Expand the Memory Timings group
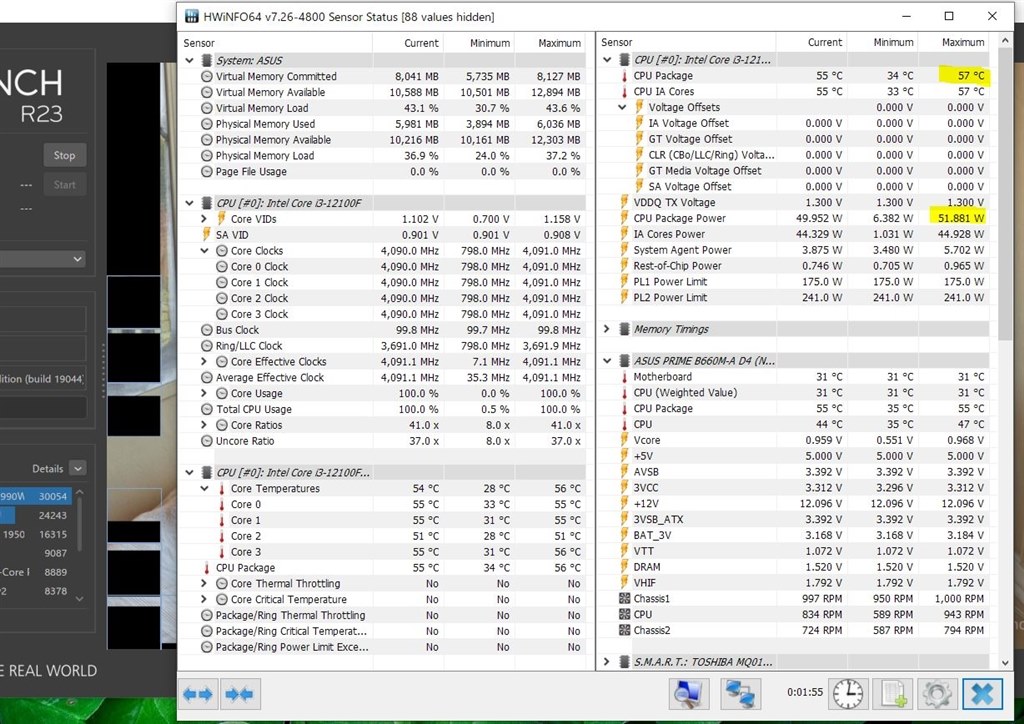This screenshot has height=724, width=1024. [x=607, y=329]
